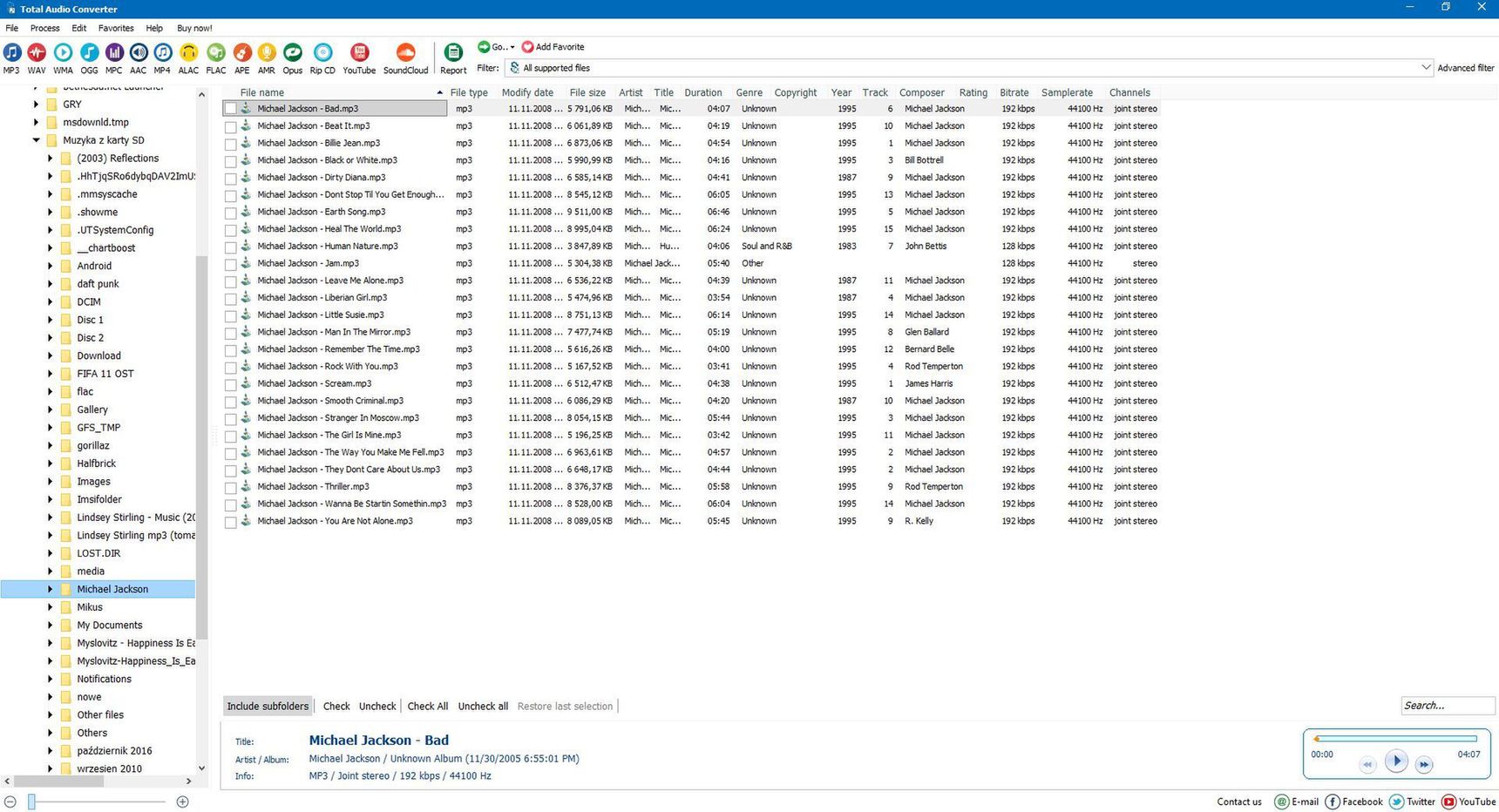Open the YouTube link in status bar

1469,802
